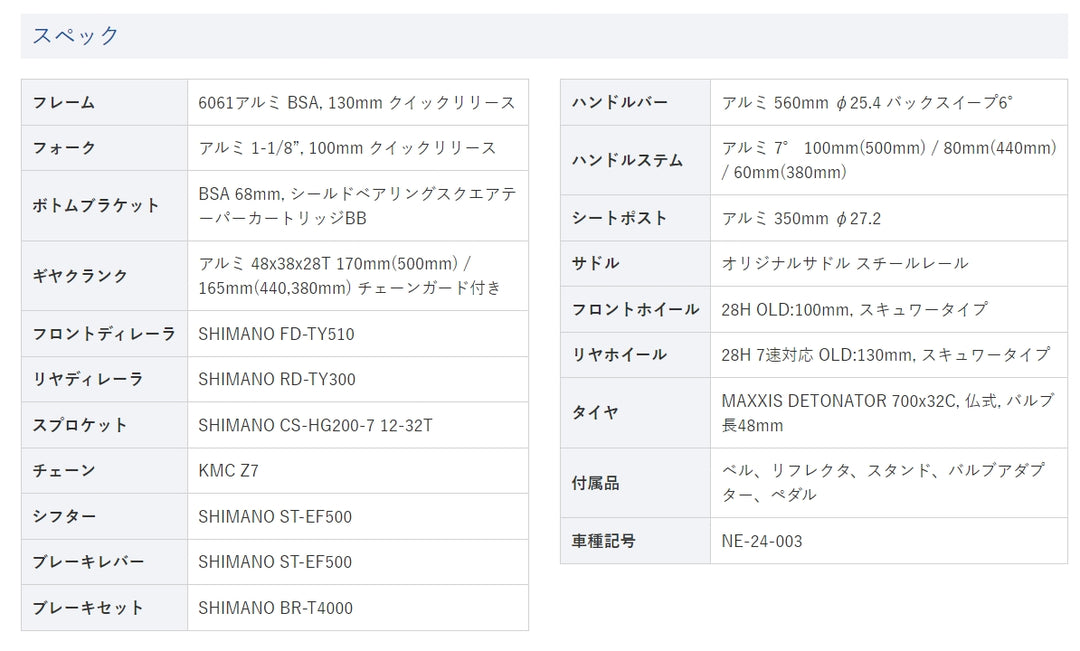This screenshot has width=1080, height=651.
Task: Select the ハンドルステム spec value cell
Action: (x=888, y=160)
